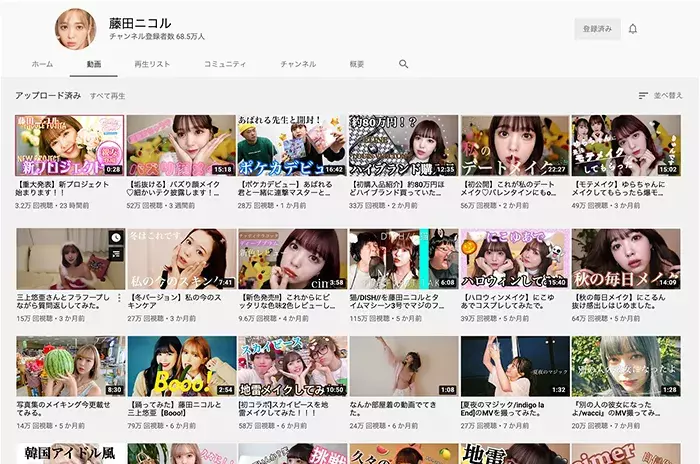The height and width of the screenshot is (464, 700).
Task: Open three-dot menu beside 三上悠亜さんとフラフープ title
Action: coord(119,298)
